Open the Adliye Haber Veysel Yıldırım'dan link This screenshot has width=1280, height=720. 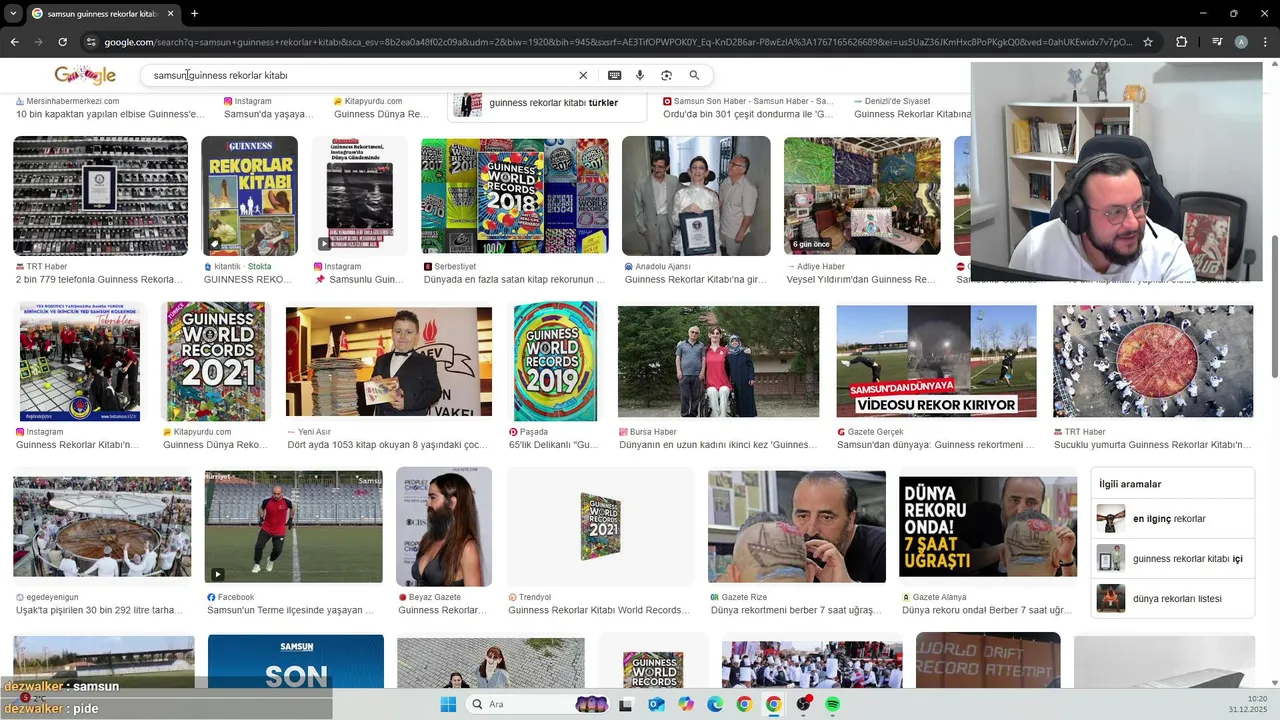[861, 280]
